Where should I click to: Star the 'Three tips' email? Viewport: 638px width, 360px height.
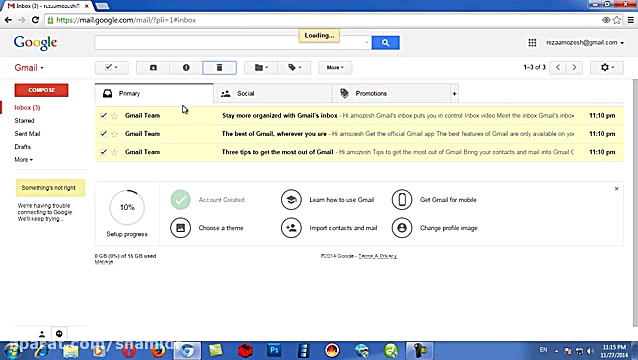[115, 152]
